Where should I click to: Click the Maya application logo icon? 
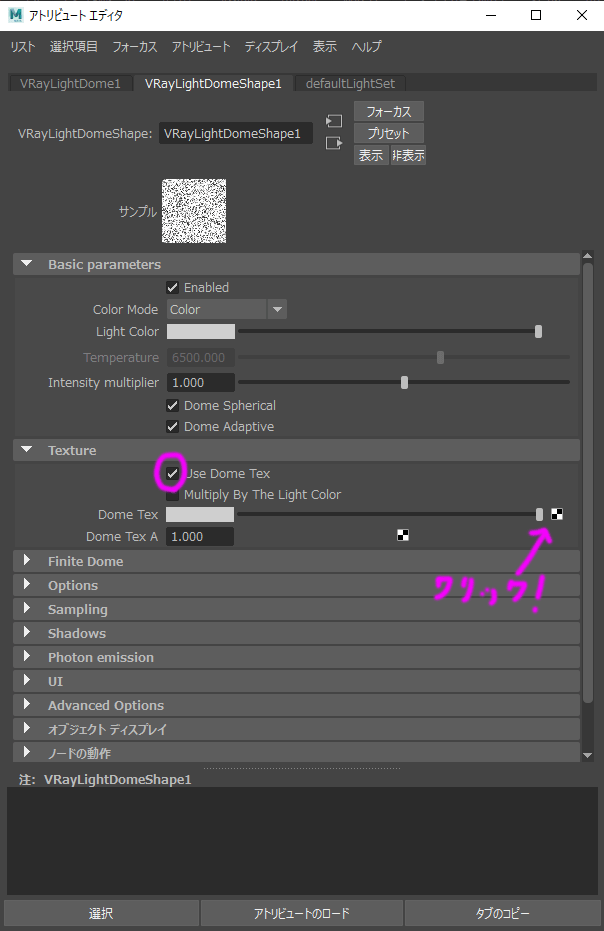[16, 15]
